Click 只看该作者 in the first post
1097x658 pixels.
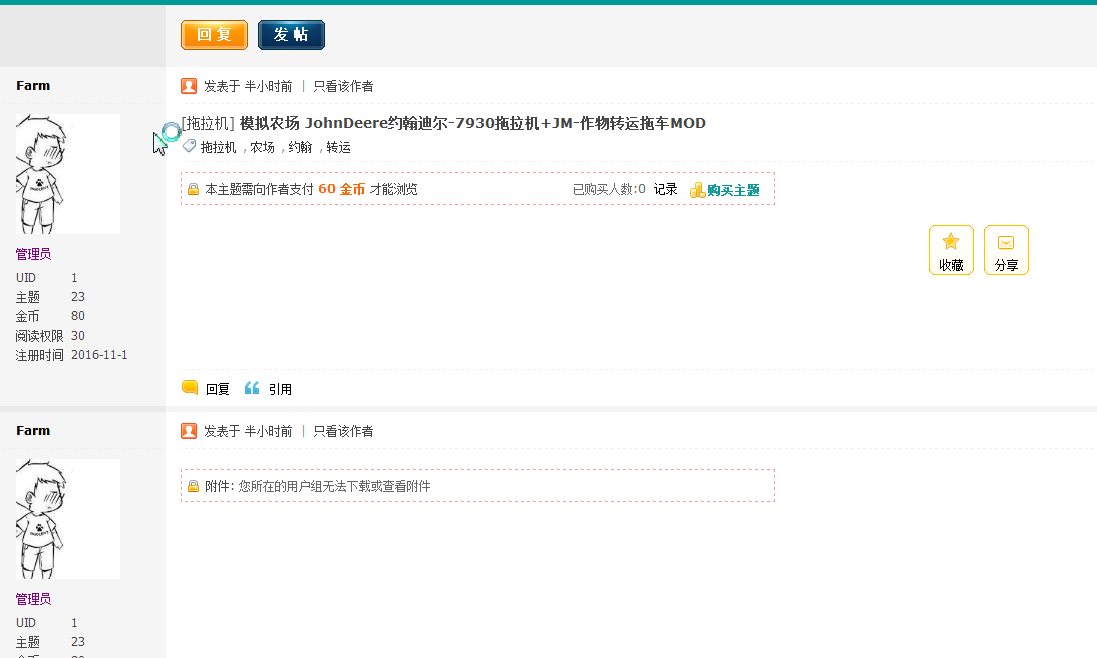pyautogui.click(x=343, y=87)
